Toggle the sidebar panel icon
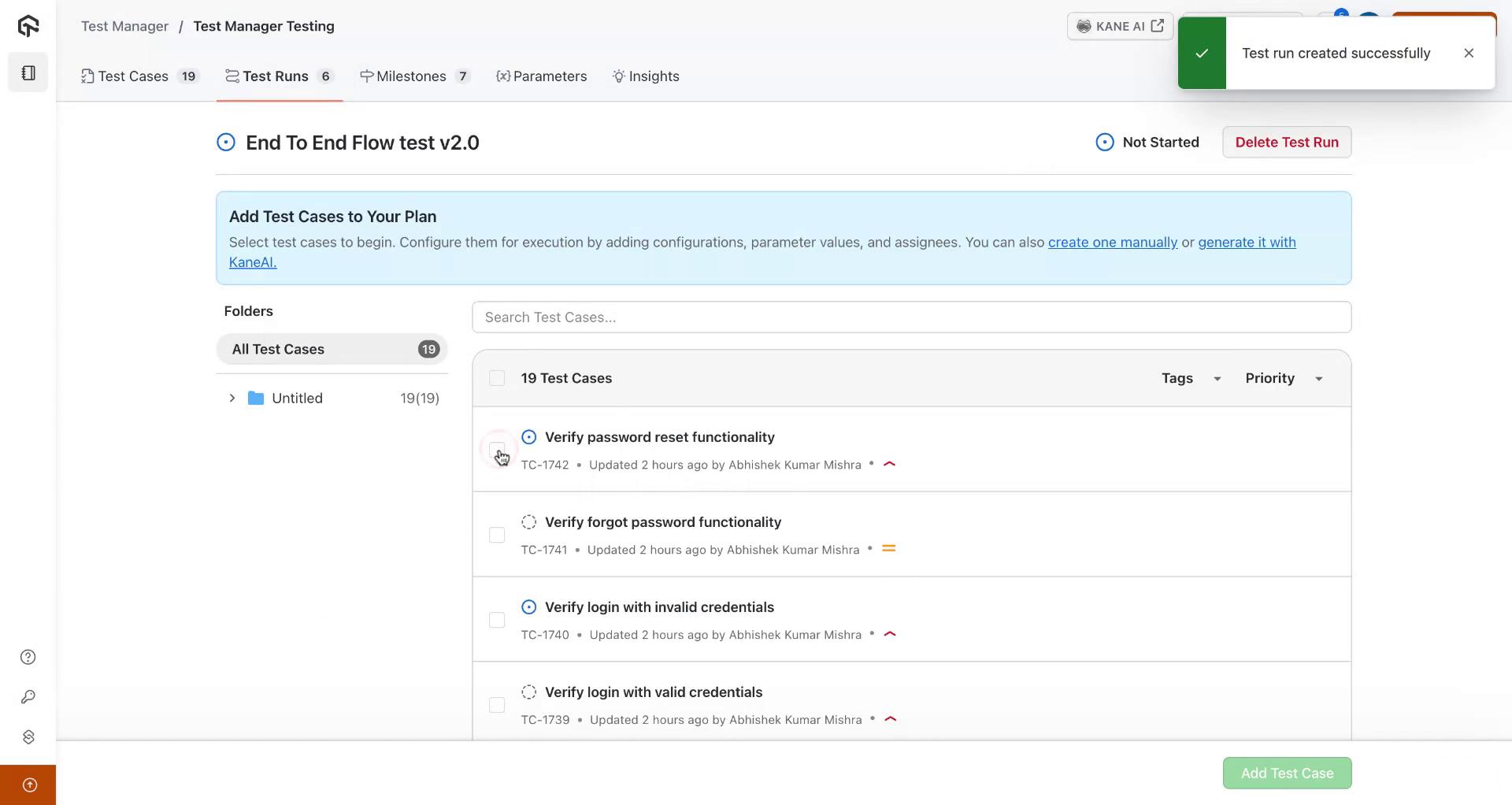1512x805 pixels. tap(28, 72)
